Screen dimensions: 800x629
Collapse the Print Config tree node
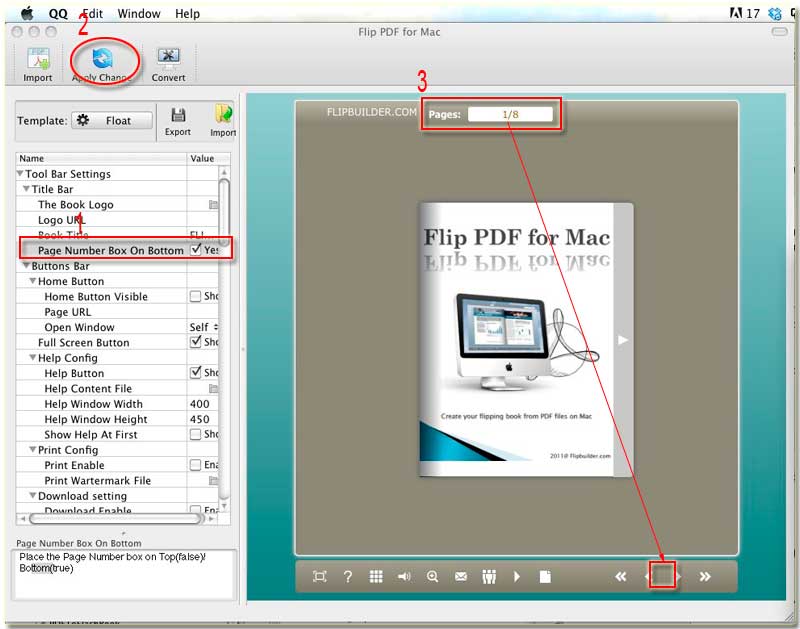pyautogui.click(x=33, y=449)
